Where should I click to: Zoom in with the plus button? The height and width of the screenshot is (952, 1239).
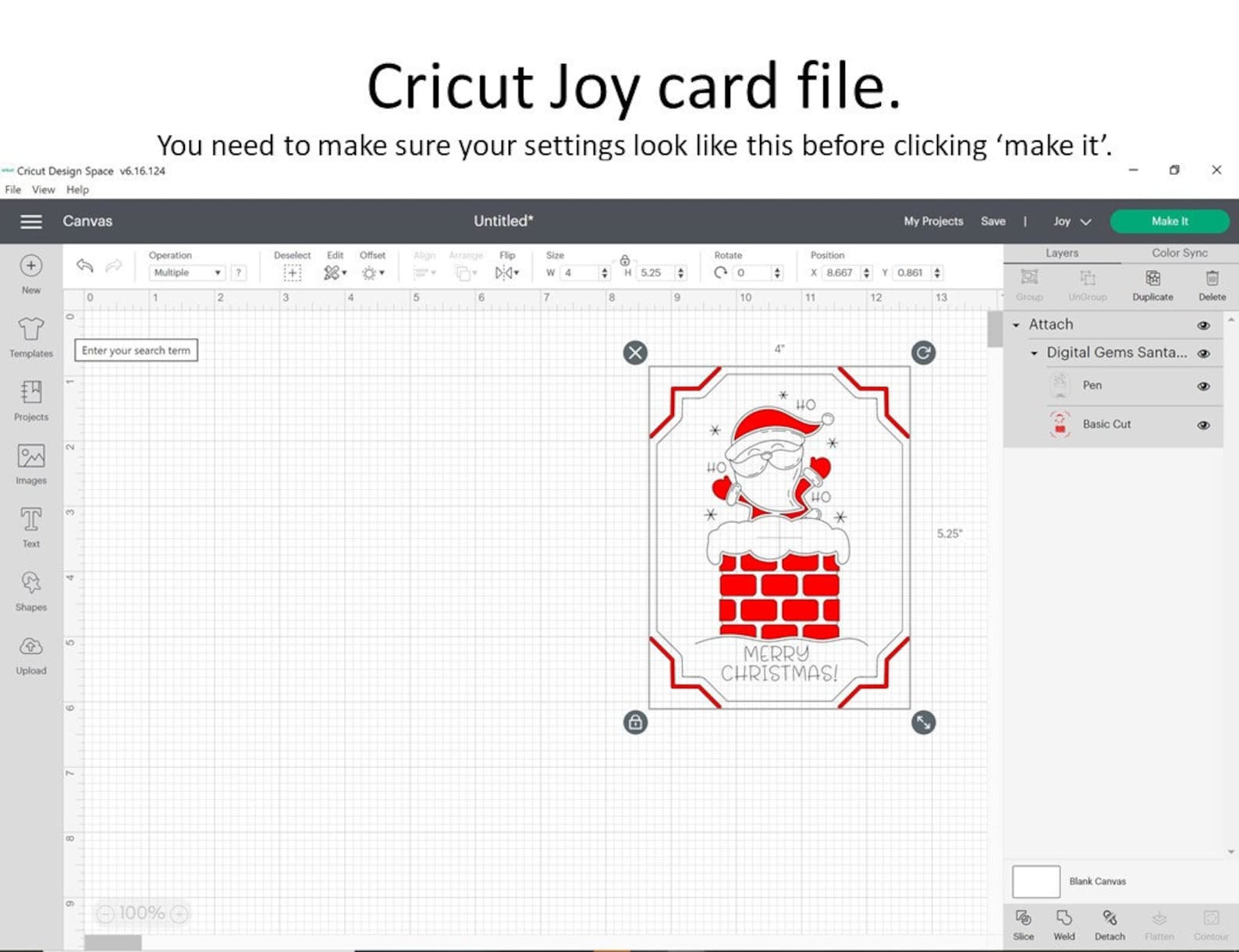coord(179,914)
